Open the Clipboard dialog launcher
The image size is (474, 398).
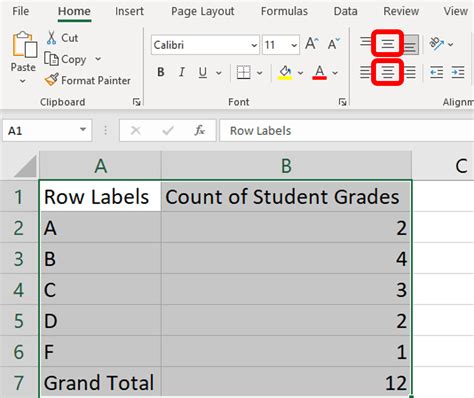pos(137,102)
